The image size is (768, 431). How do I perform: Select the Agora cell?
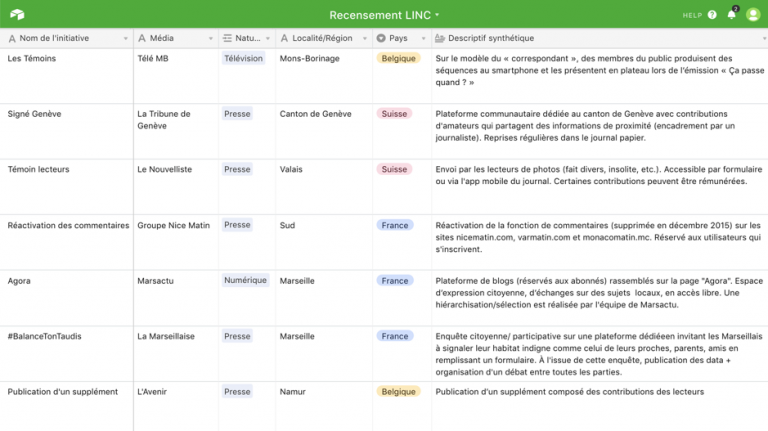point(67,298)
